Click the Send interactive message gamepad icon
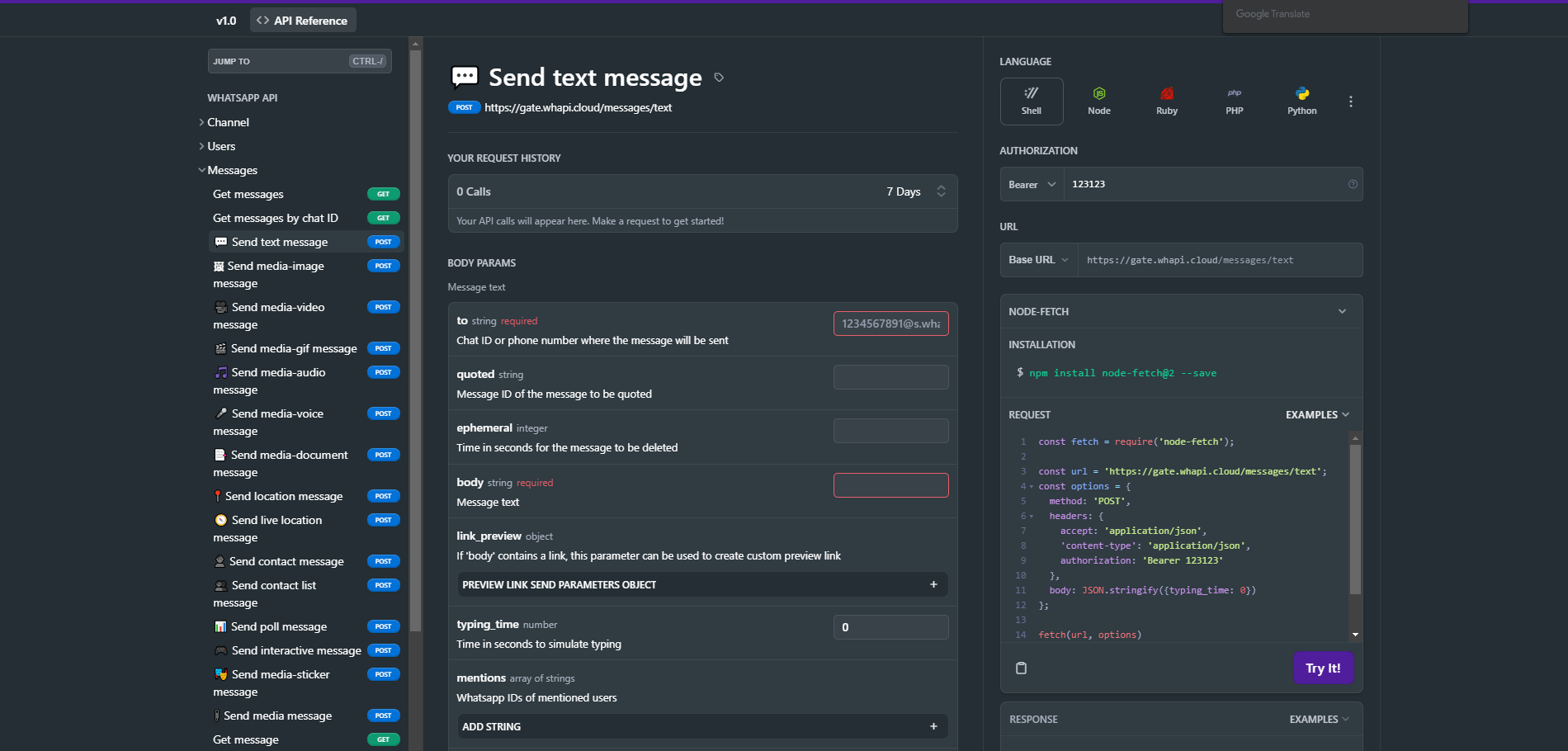The image size is (1568, 751). [x=220, y=650]
